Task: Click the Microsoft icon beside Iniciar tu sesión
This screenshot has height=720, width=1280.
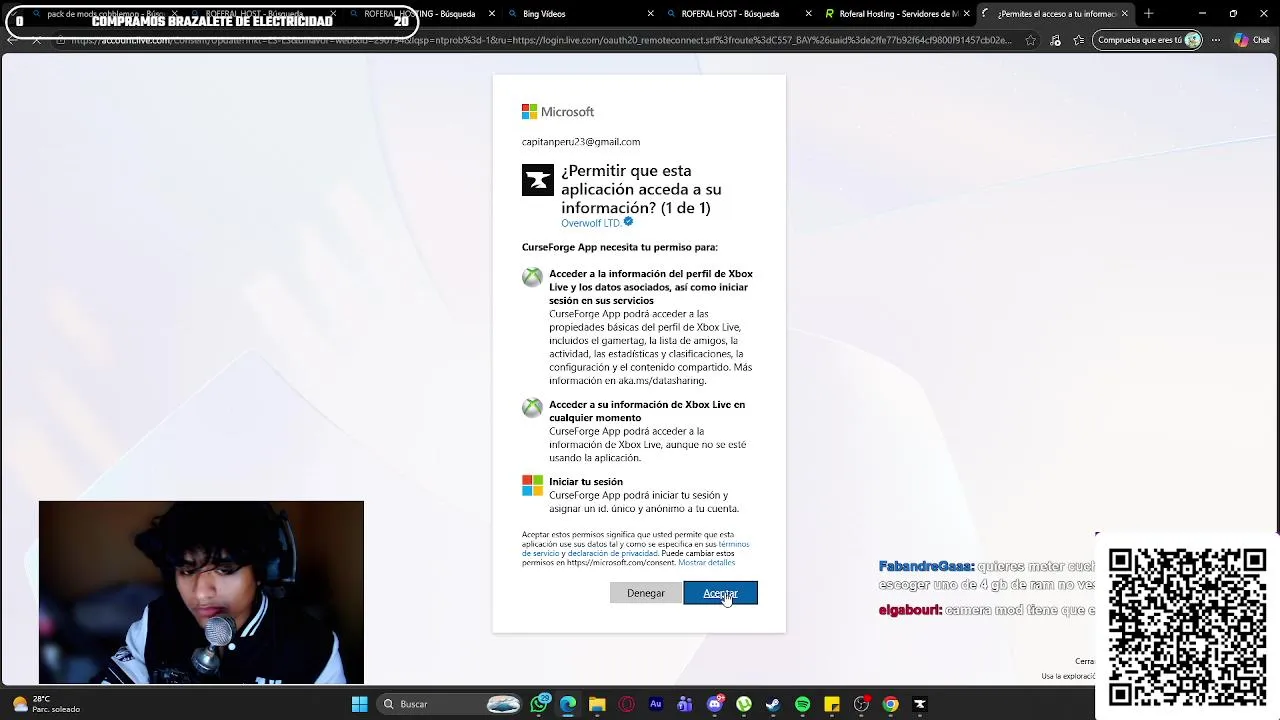Action: (532, 485)
